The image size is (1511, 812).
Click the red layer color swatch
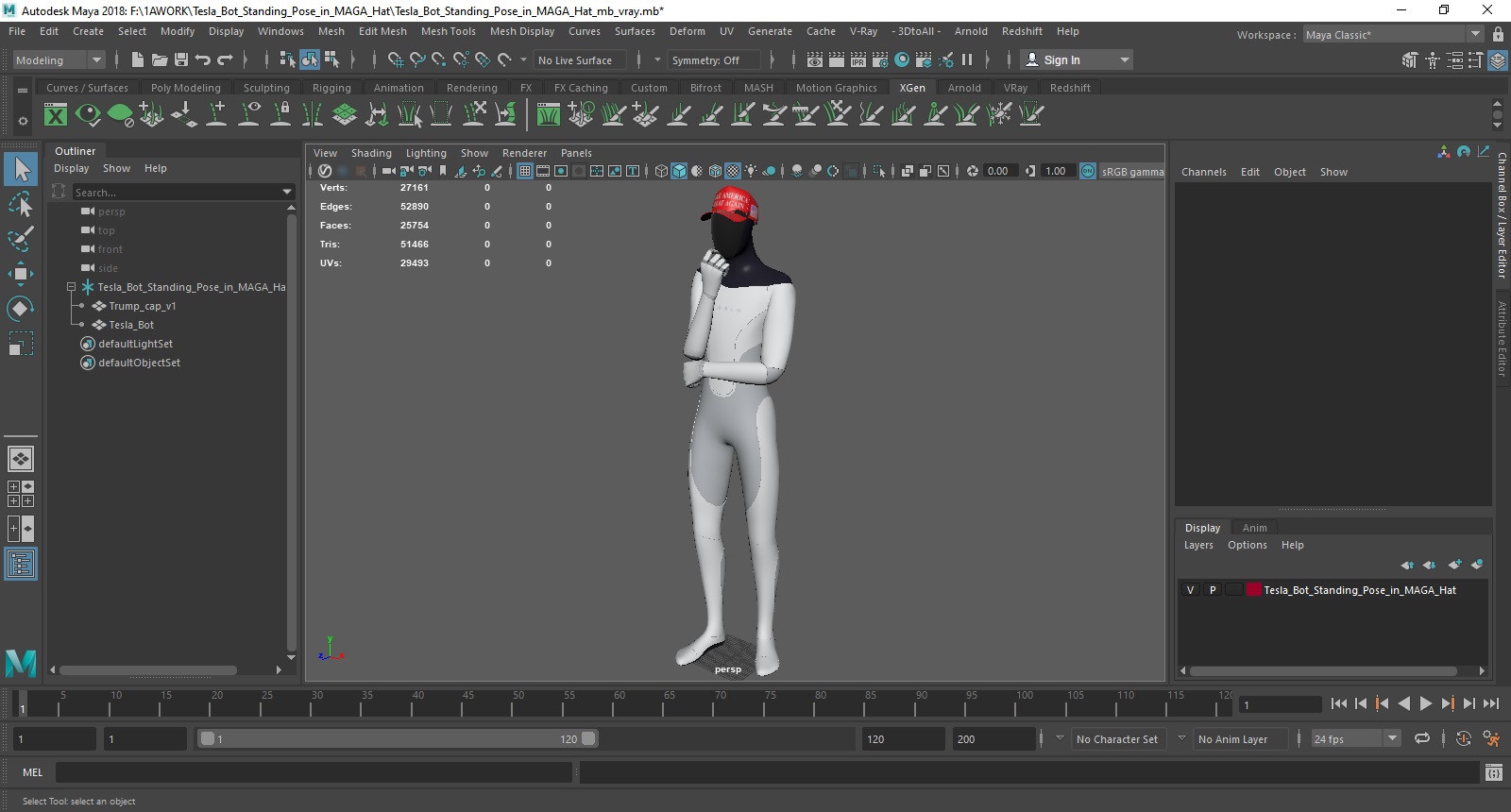[x=1254, y=590]
